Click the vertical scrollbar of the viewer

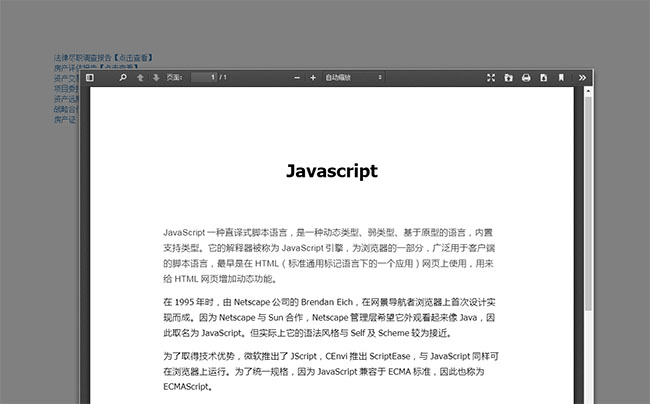pos(588,200)
